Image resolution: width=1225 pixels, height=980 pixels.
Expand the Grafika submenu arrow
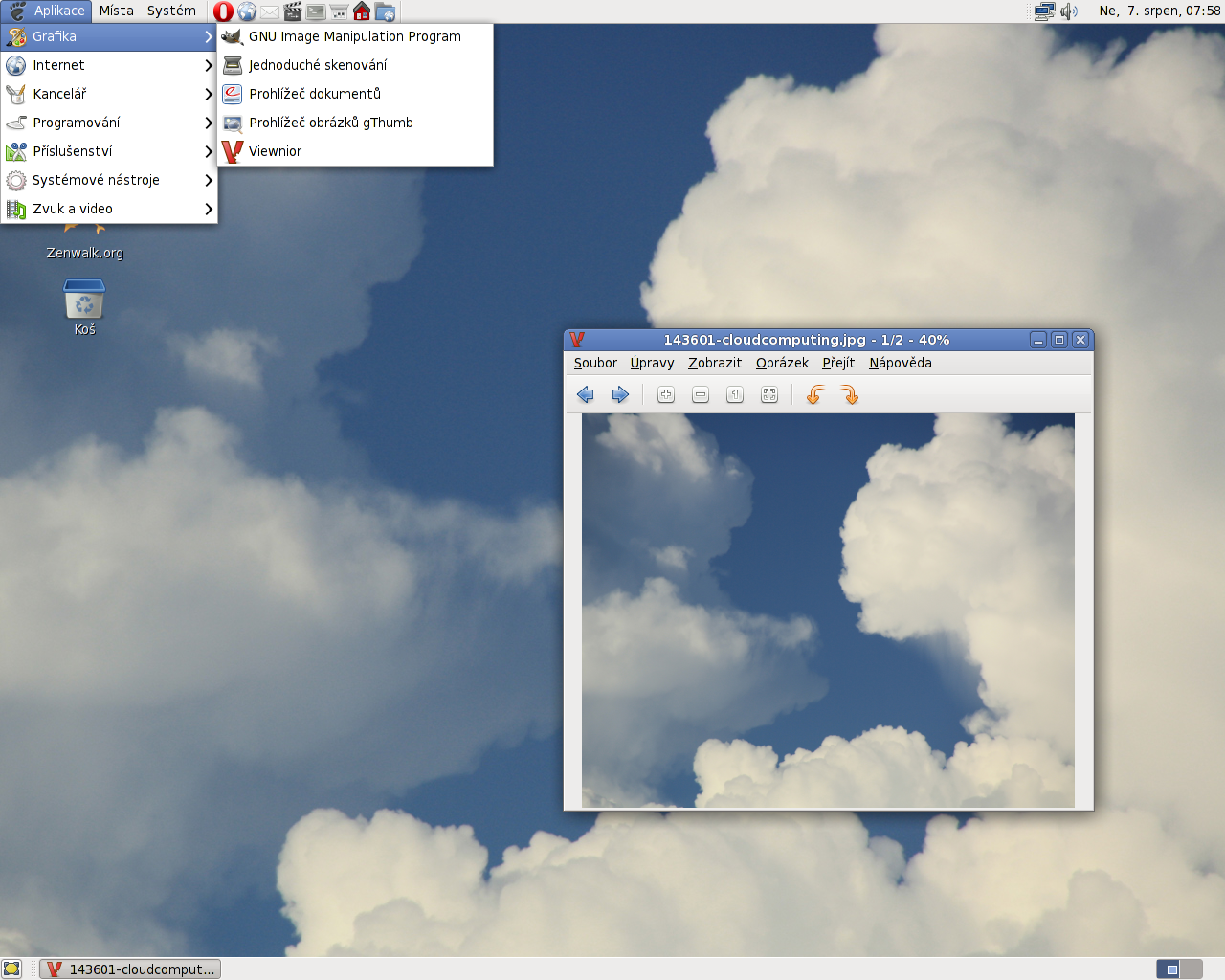point(209,36)
